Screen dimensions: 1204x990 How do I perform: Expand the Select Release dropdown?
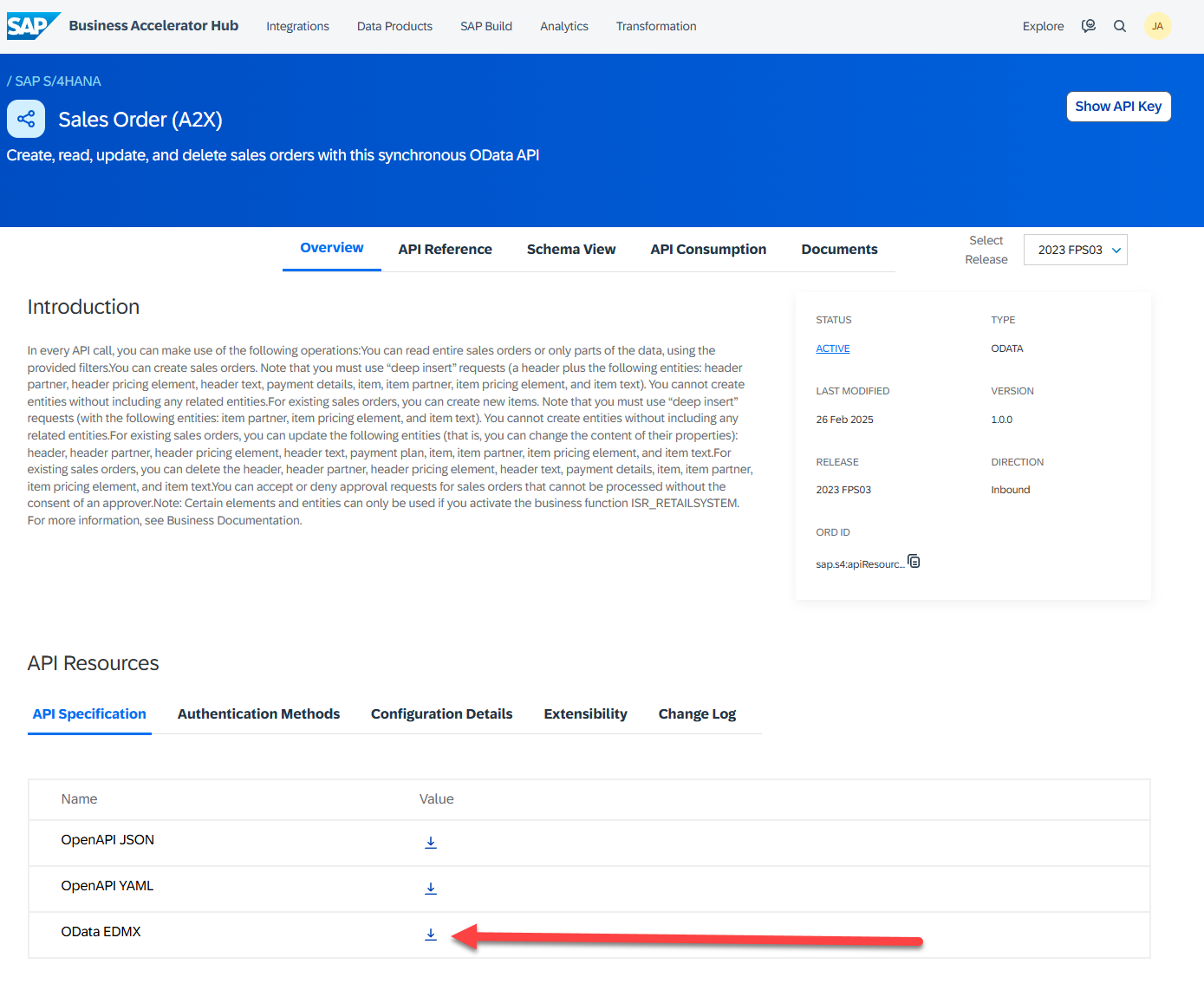coord(1075,250)
